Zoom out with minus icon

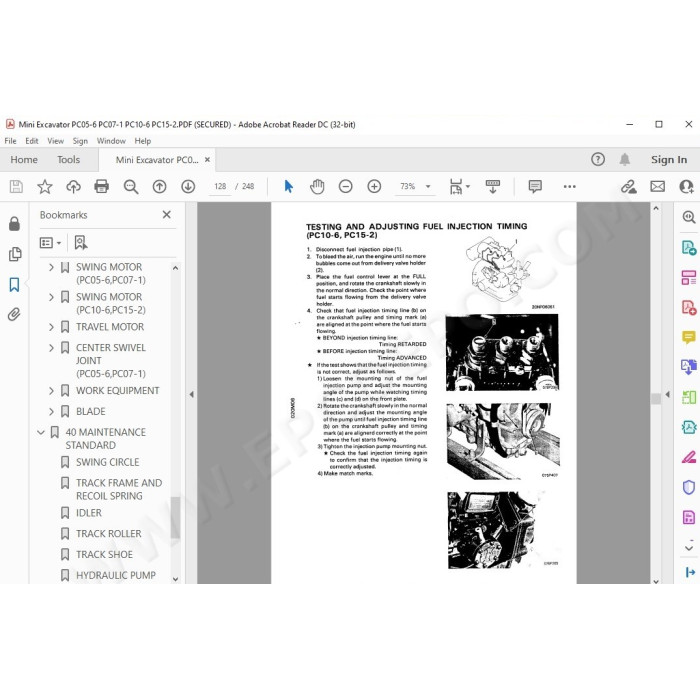[346, 186]
